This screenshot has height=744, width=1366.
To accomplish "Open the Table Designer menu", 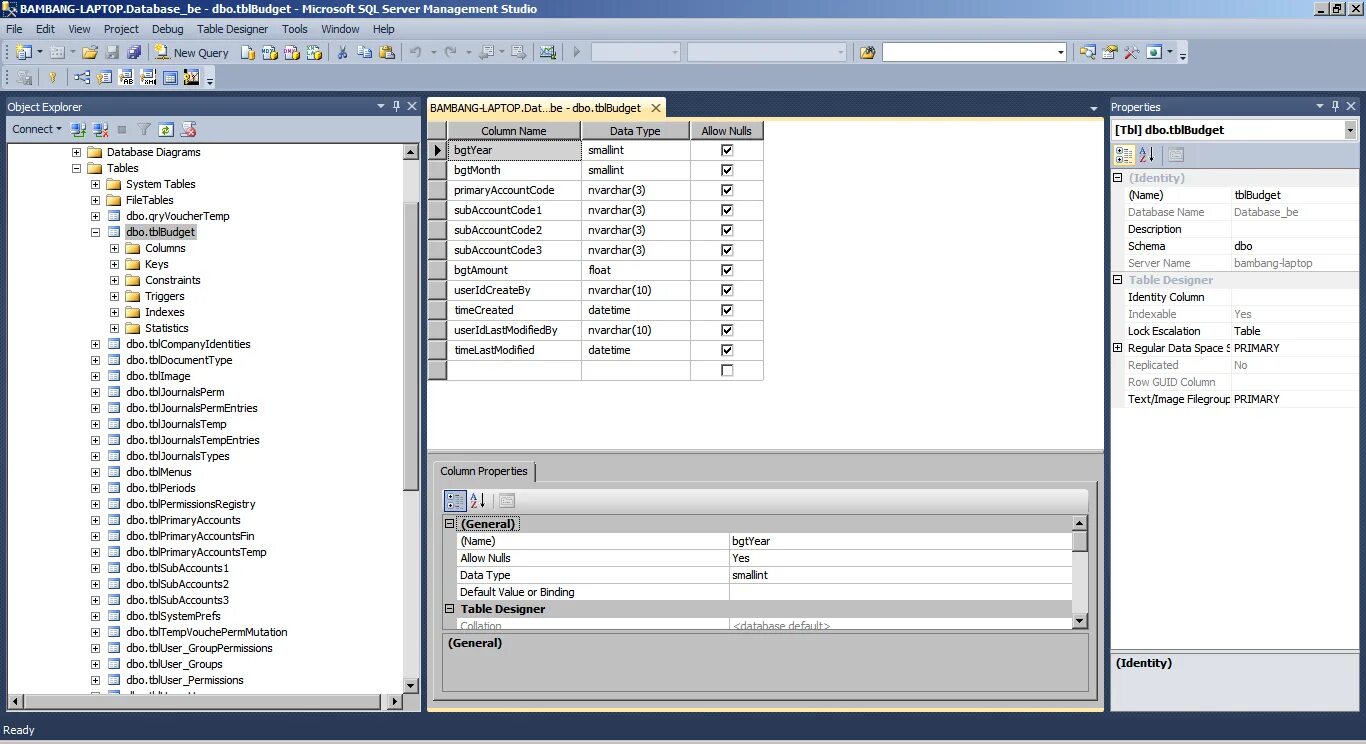I will pyautogui.click(x=232, y=29).
